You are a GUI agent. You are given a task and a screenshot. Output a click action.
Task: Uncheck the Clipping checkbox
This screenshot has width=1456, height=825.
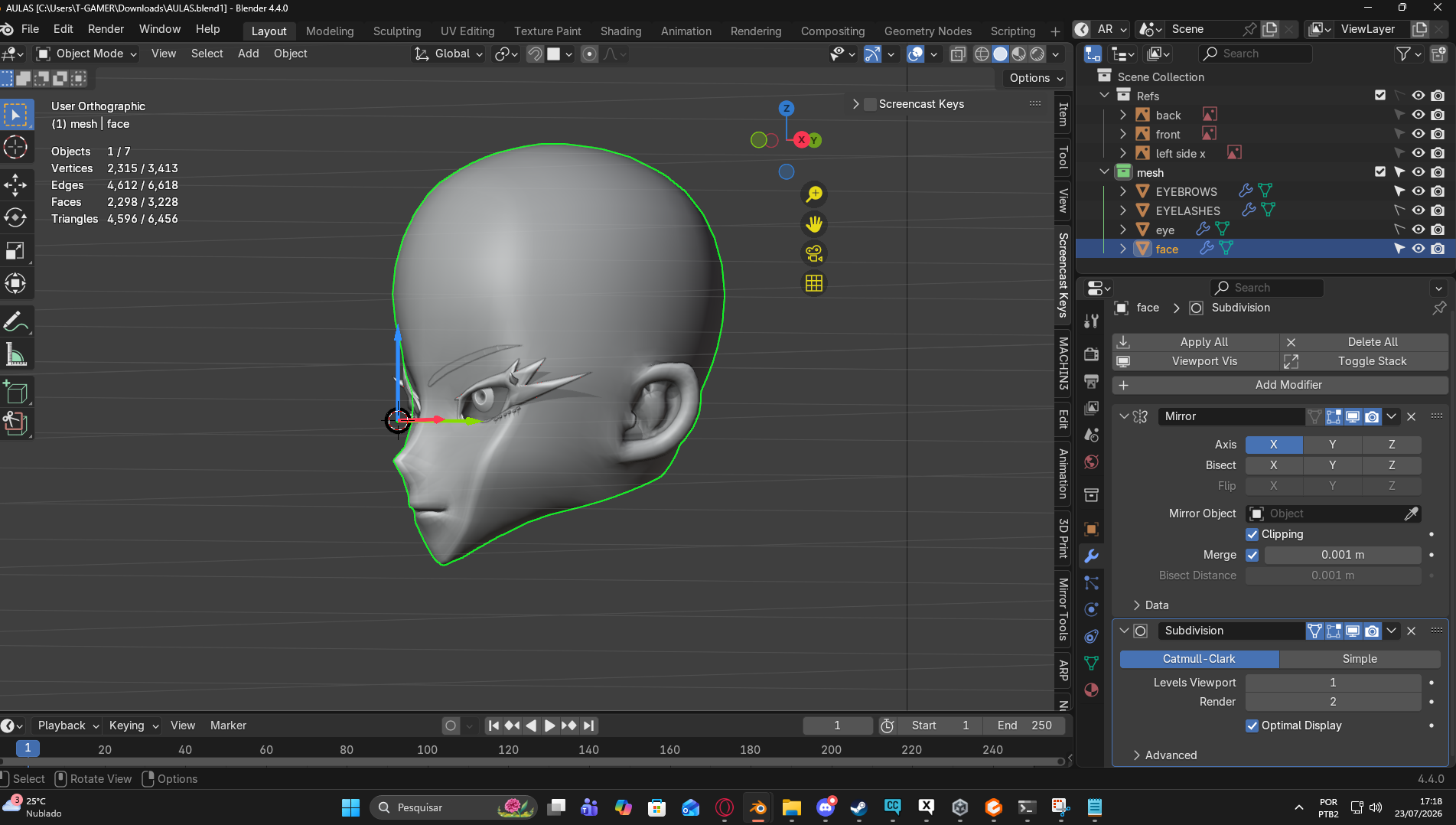1252,534
